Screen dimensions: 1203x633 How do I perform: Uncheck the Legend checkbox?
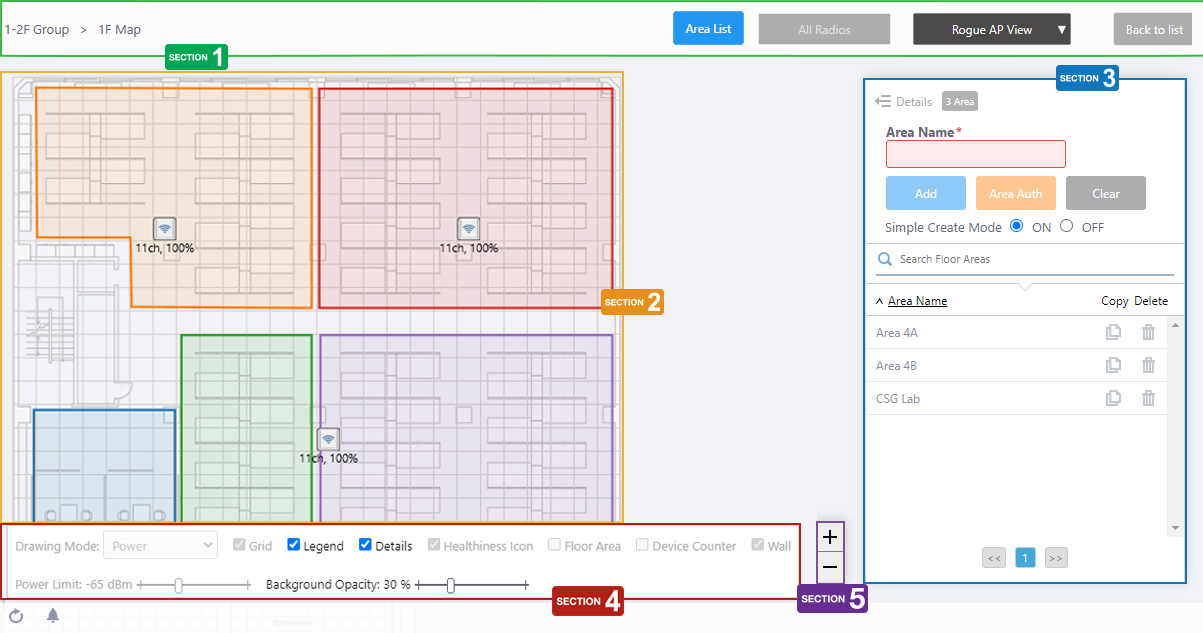tap(294, 546)
